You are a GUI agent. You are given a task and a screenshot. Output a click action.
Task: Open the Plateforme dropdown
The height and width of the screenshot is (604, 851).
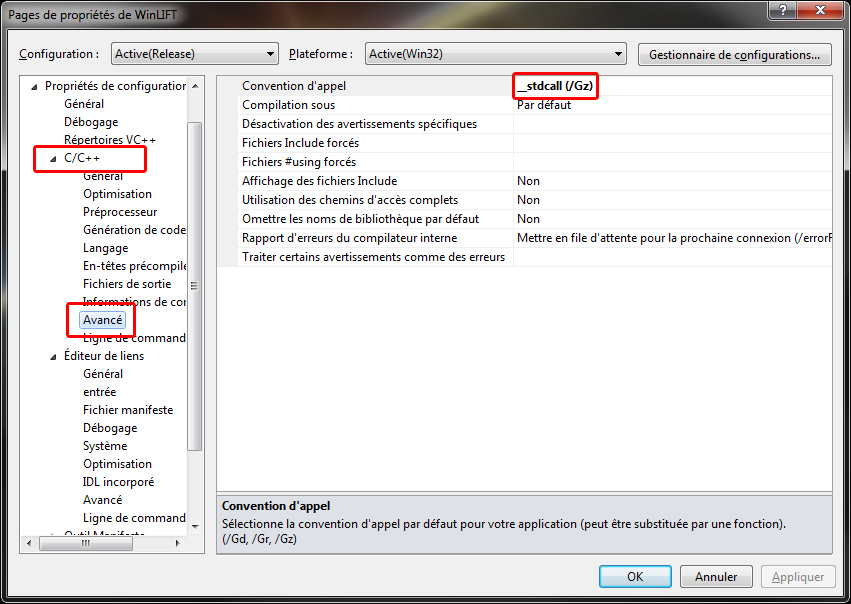coord(496,54)
